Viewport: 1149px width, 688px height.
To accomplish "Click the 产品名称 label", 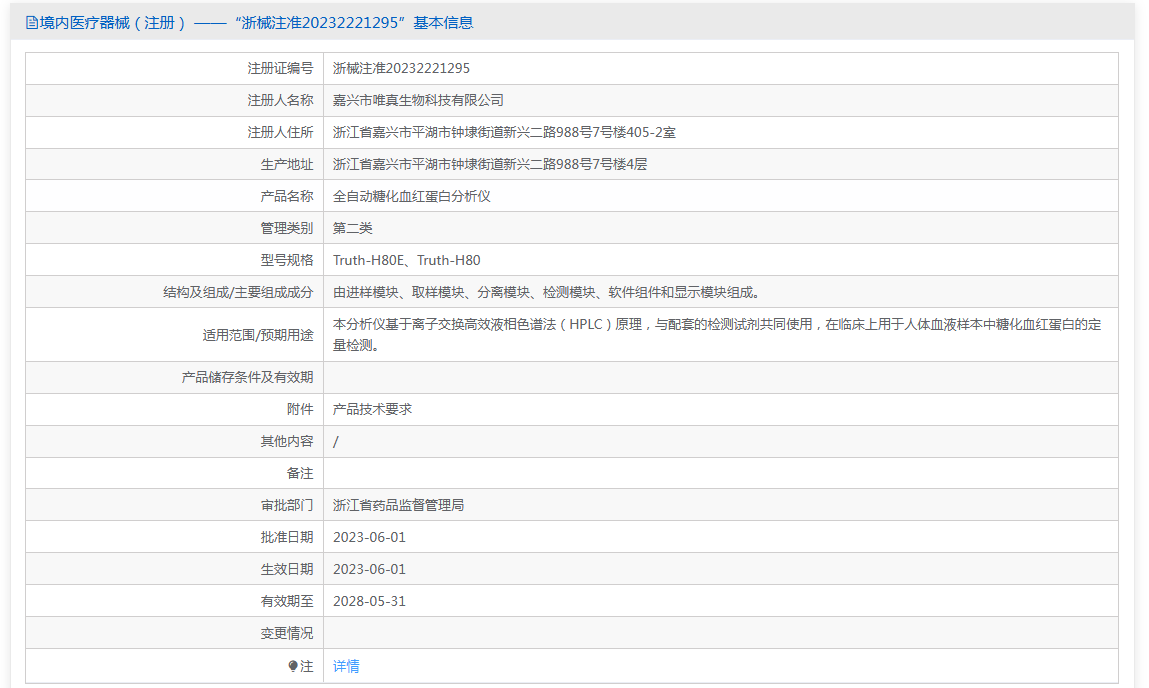I will click(287, 196).
